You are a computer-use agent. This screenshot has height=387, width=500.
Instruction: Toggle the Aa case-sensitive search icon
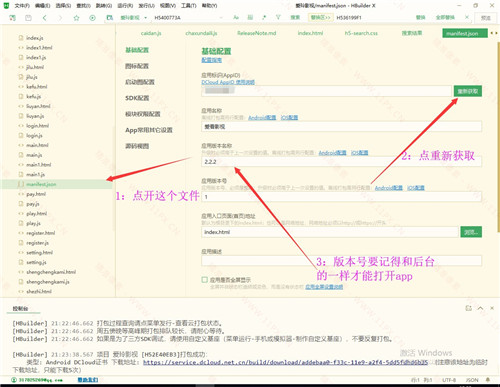tap(236, 17)
